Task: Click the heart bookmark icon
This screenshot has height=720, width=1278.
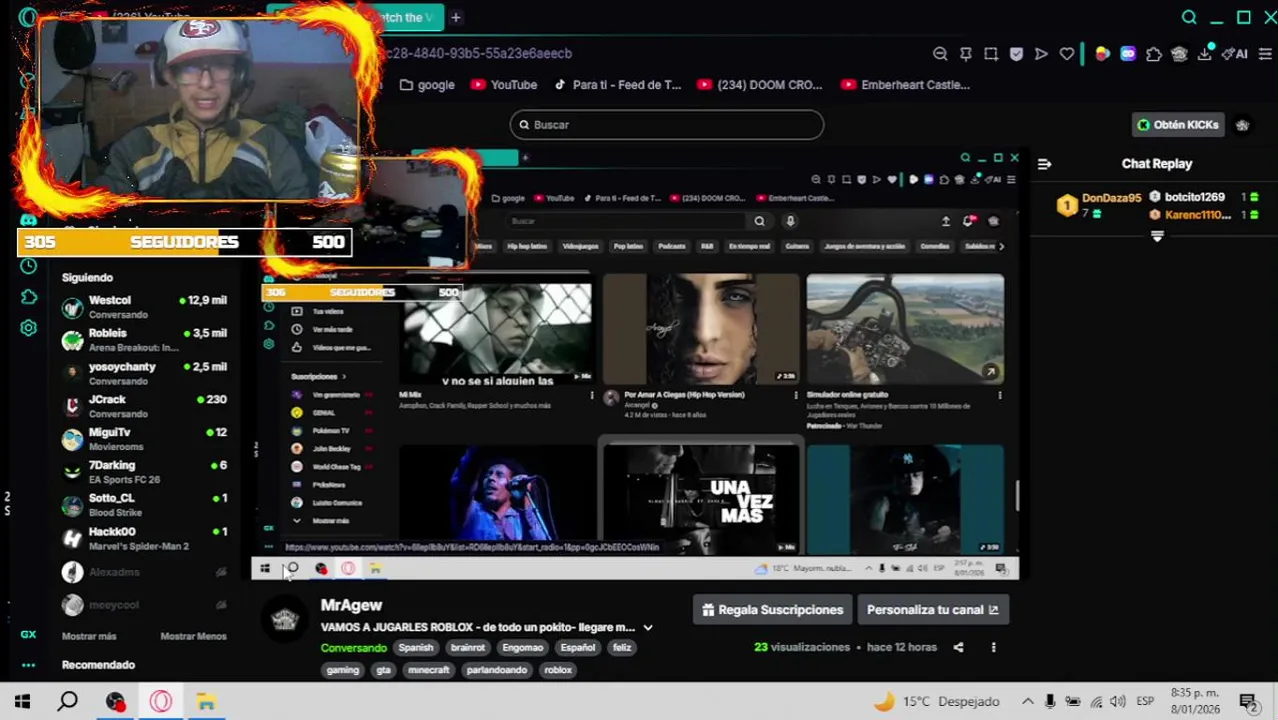Action: (x=1067, y=54)
